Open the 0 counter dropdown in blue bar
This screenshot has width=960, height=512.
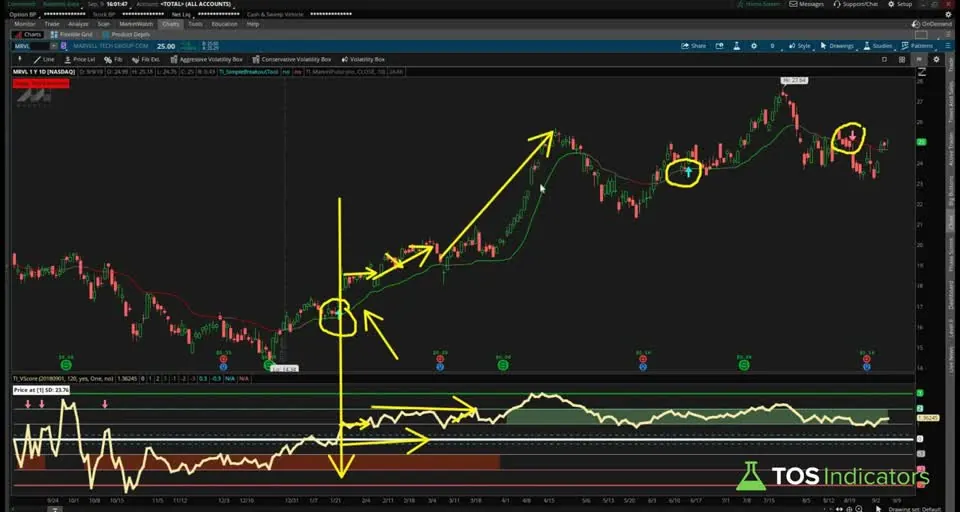[774, 46]
